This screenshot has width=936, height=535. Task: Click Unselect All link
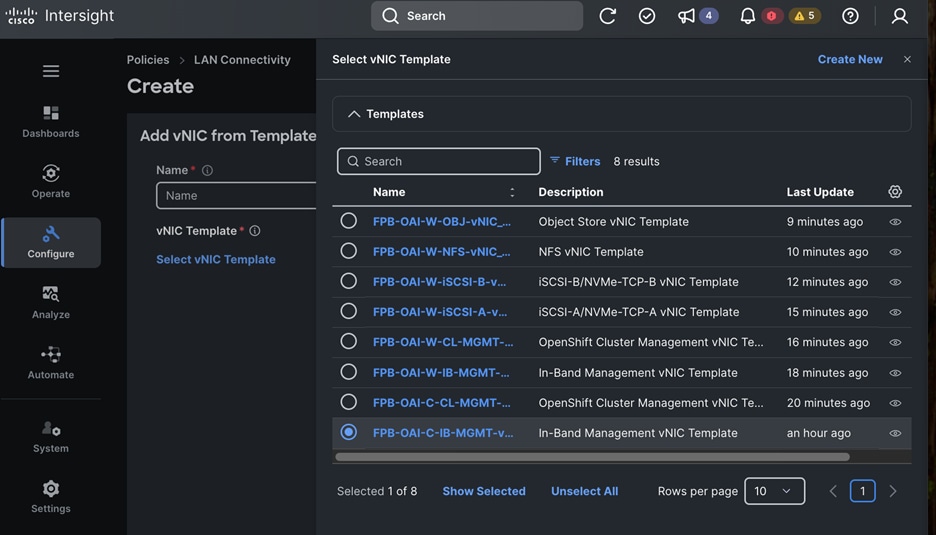584,491
